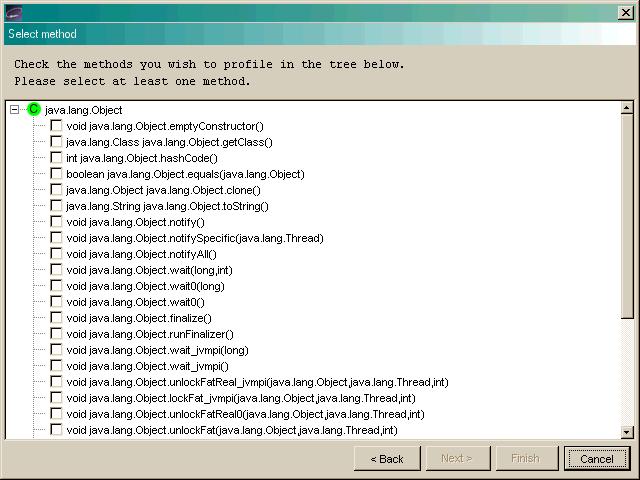This screenshot has height=480, width=640.
Task: Select text 'java.lang.Class java.lang.Object.getClass()'
Action: [x=169, y=142]
